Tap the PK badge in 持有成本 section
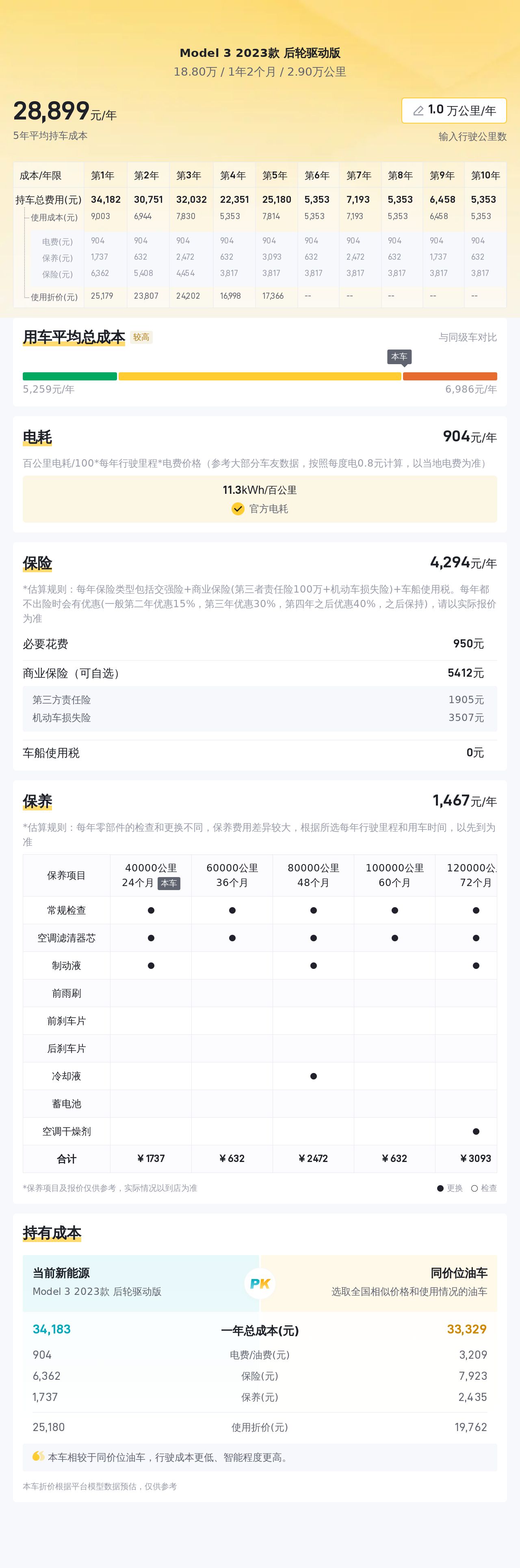 tap(260, 1283)
